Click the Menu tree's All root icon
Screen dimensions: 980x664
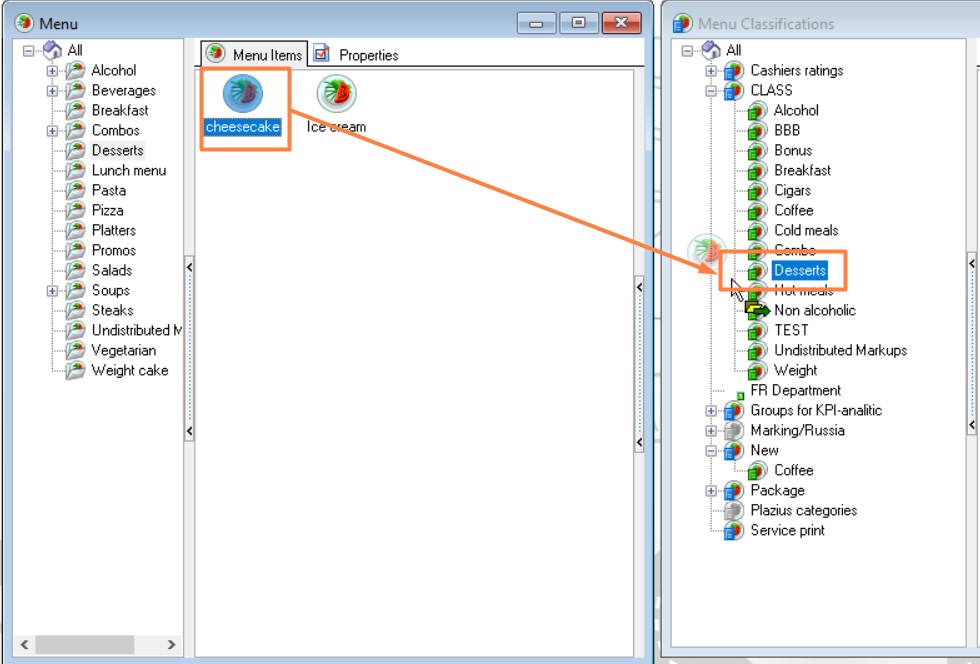pyautogui.click(x=52, y=50)
